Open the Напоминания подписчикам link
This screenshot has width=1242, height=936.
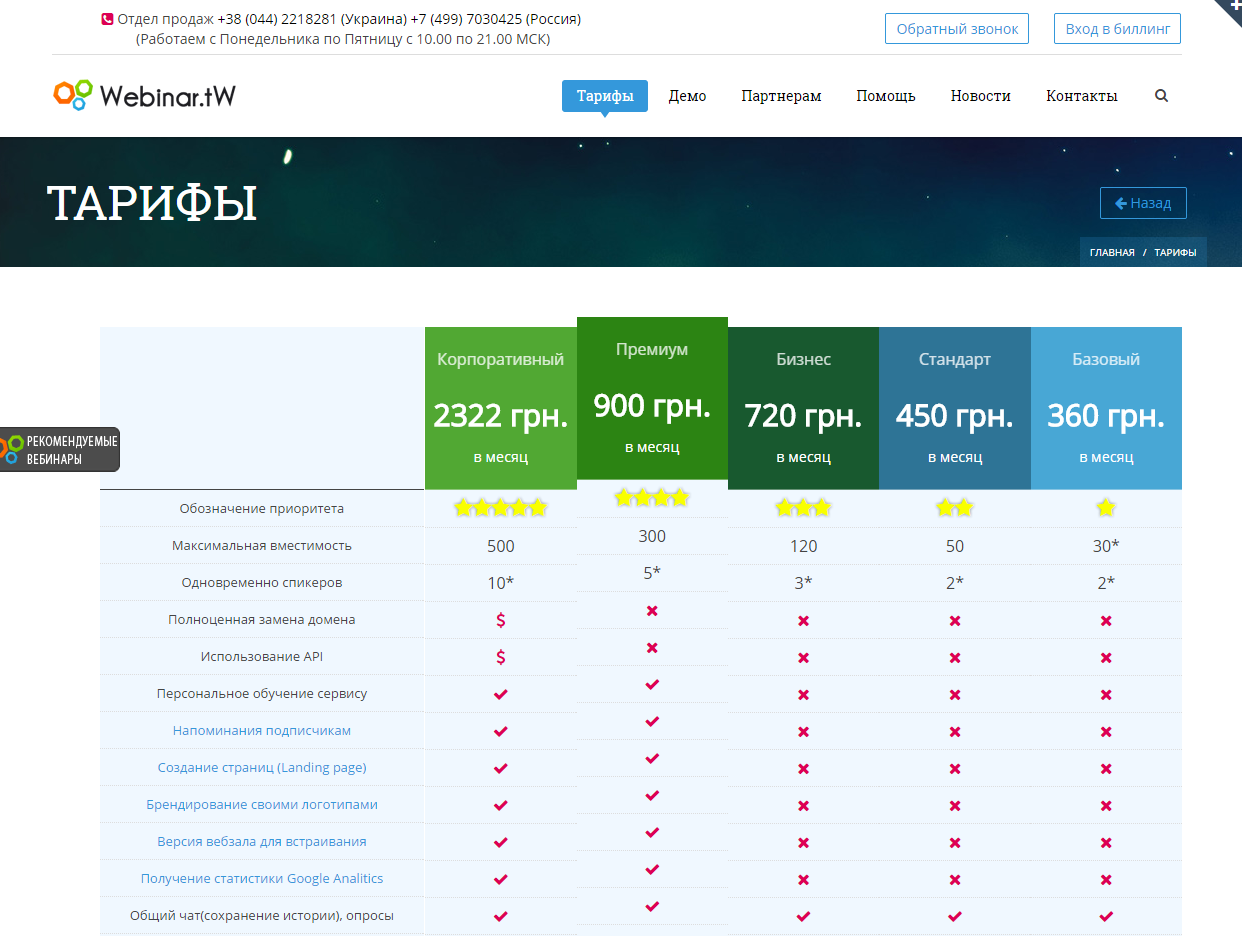coord(262,730)
